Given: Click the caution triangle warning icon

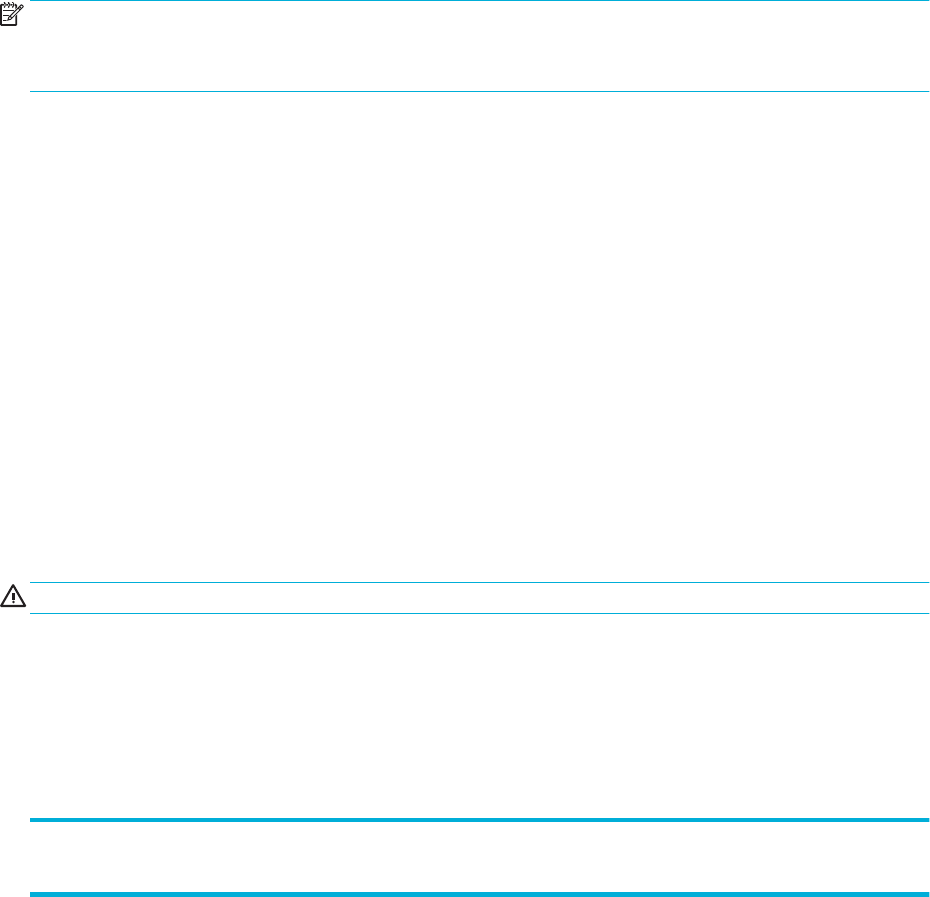Looking at the screenshot, I should tap(13, 596).
